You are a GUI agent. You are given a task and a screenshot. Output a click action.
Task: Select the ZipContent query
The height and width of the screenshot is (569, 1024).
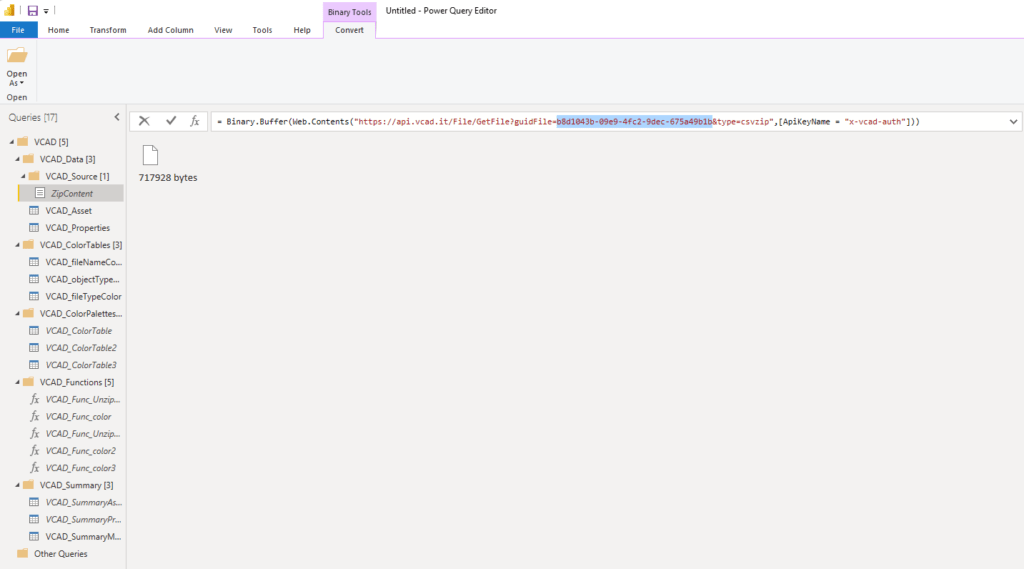[x=70, y=193]
